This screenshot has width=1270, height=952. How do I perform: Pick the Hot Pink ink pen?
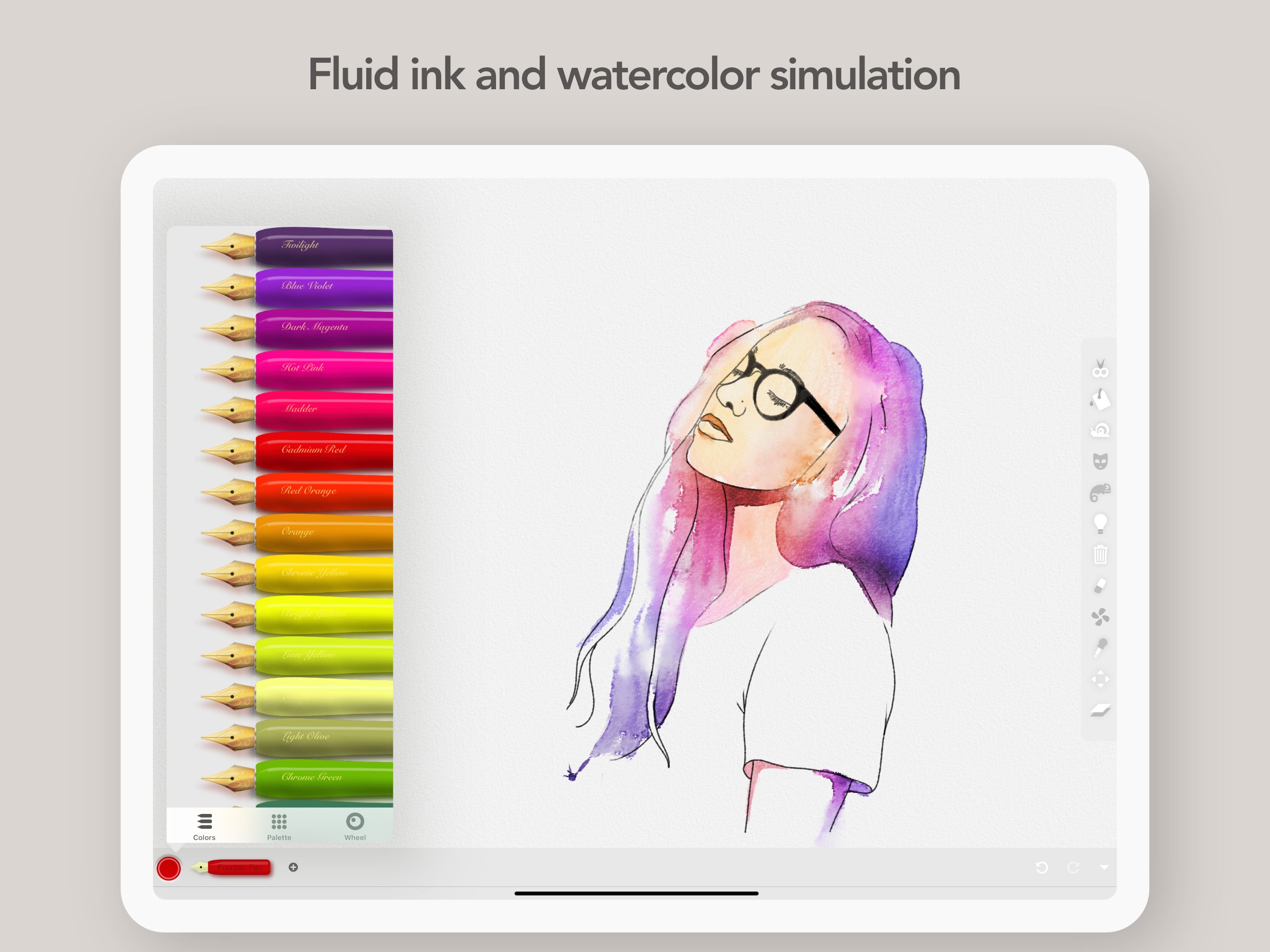coord(297,369)
